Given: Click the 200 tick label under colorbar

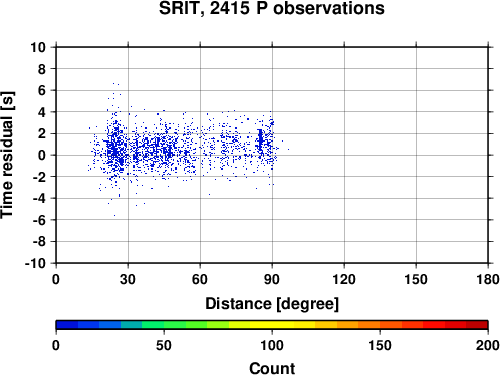Looking at the screenshot, I should [488, 345].
